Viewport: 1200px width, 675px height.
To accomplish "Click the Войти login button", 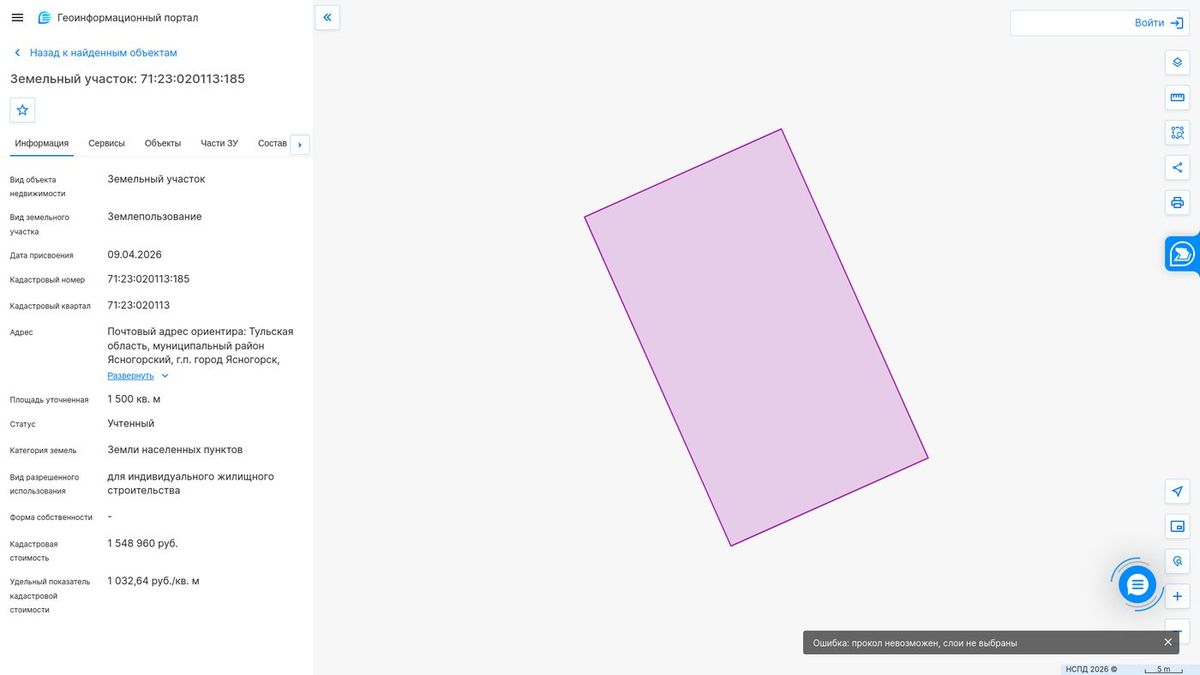I will pyautogui.click(x=1099, y=23).
